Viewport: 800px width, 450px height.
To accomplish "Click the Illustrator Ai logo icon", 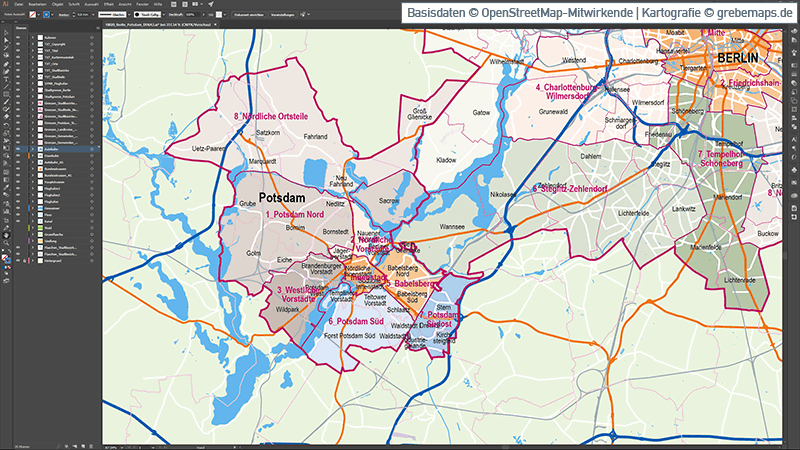I will click(6, 5).
